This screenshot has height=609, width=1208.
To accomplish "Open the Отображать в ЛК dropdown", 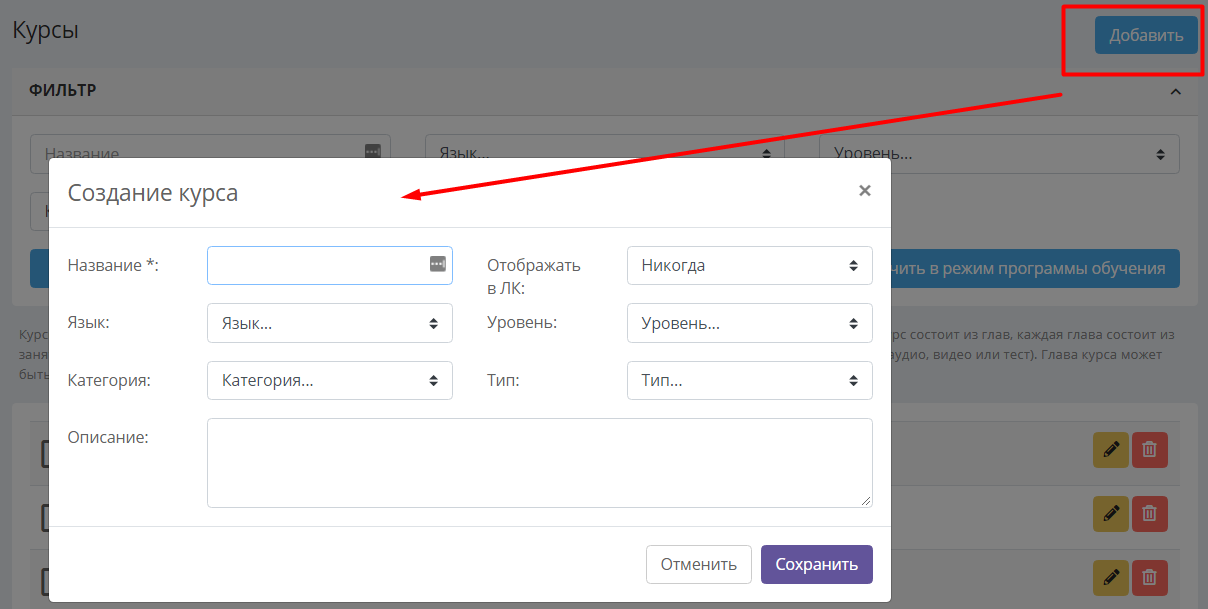I will (x=750, y=265).
